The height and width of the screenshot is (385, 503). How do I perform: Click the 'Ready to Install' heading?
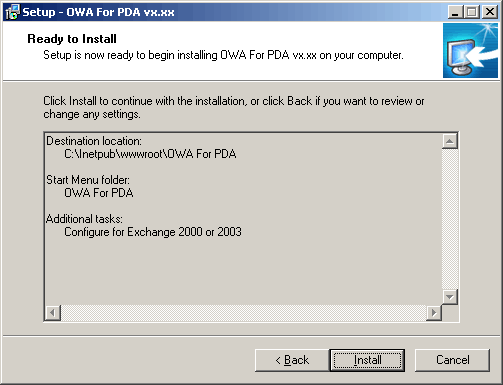[x=72, y=39]
